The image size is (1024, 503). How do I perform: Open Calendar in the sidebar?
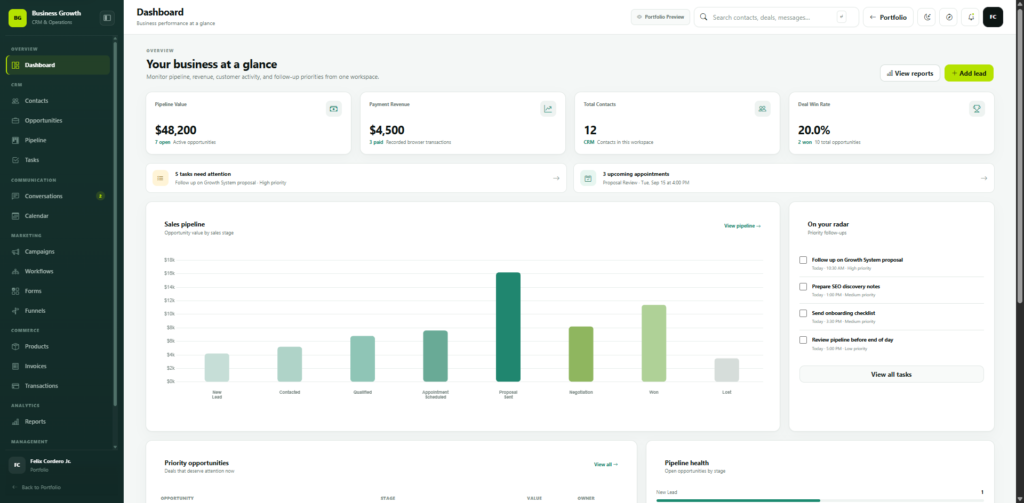[x=58, y=216]
